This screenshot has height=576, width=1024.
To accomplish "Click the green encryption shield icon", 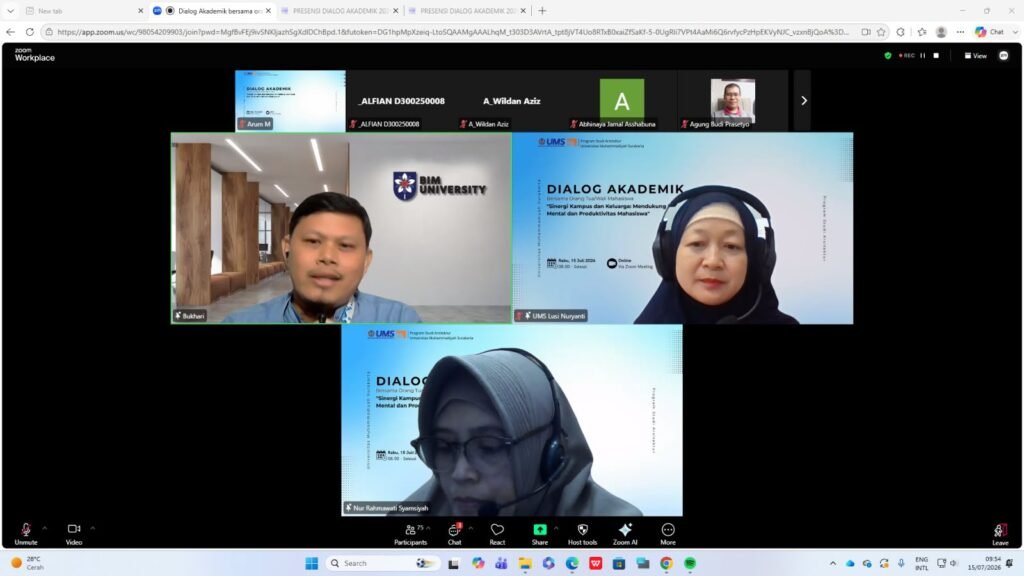I will tap(888, 56).
